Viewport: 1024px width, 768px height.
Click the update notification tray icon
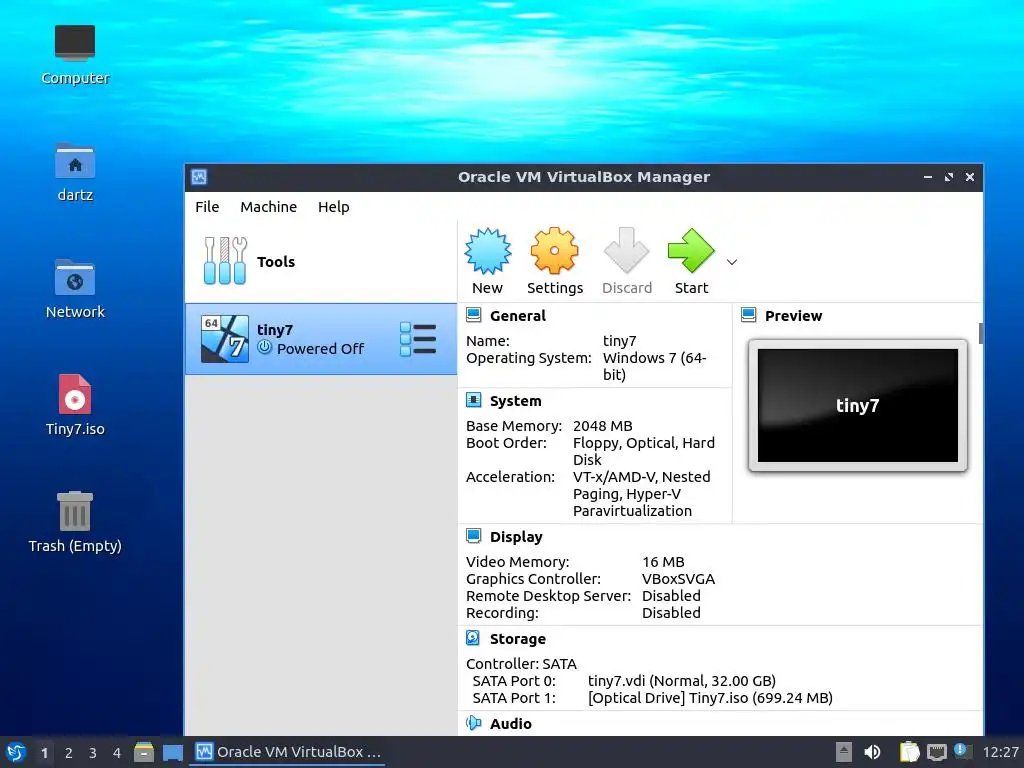point(962,751)
